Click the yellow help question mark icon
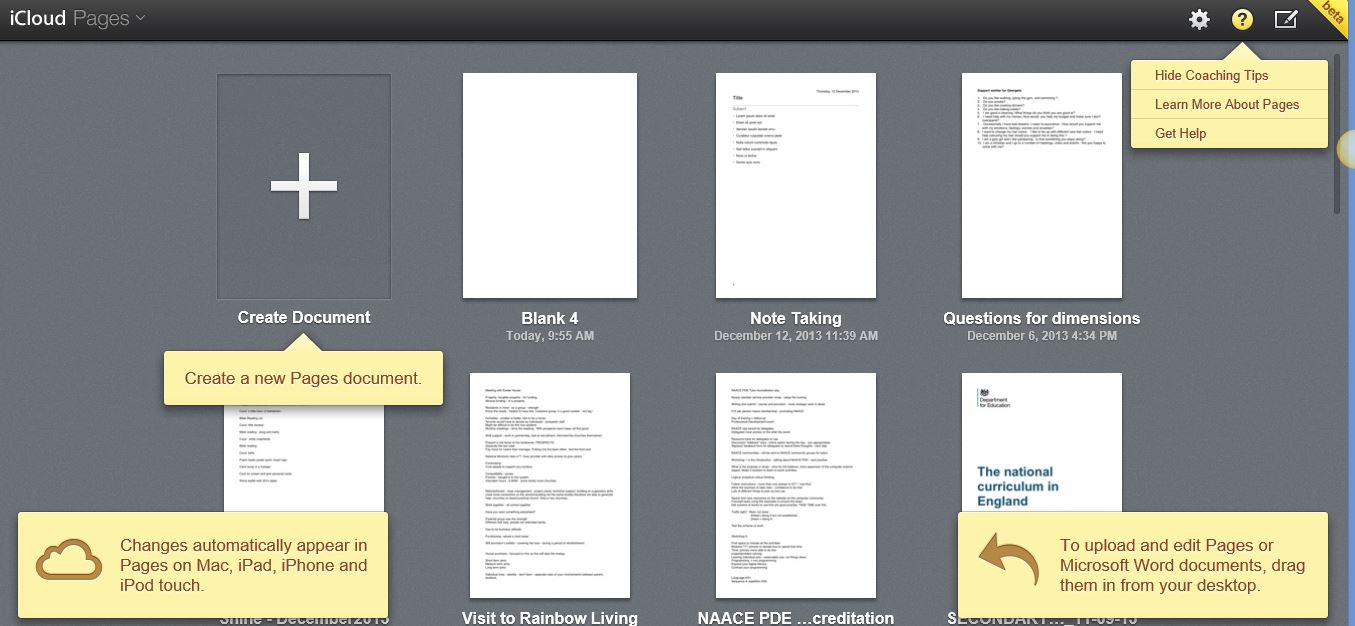The height and width of the screenshot is (626, 1355). pos(1242,20)
